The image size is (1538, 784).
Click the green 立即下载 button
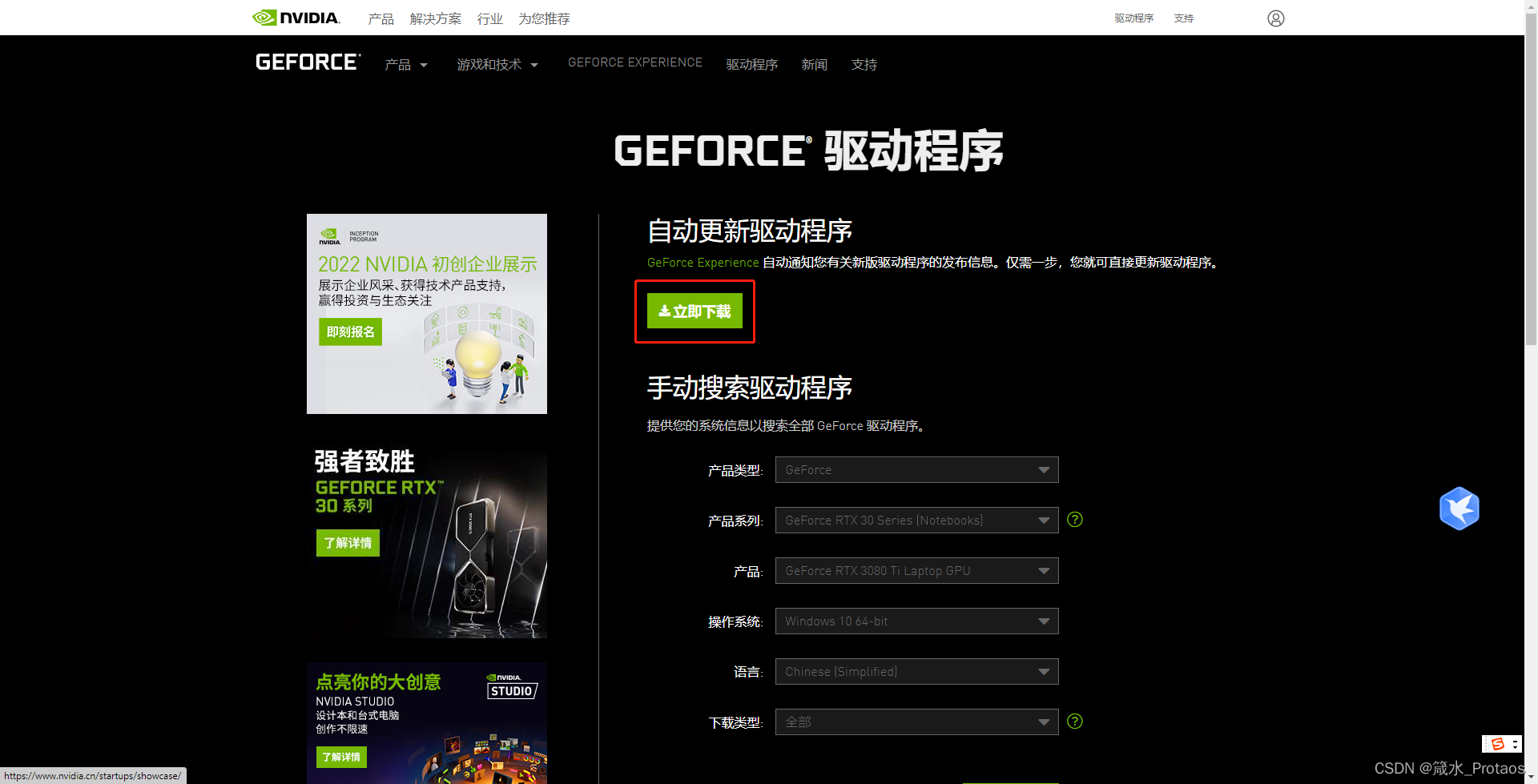click(695, 311)
